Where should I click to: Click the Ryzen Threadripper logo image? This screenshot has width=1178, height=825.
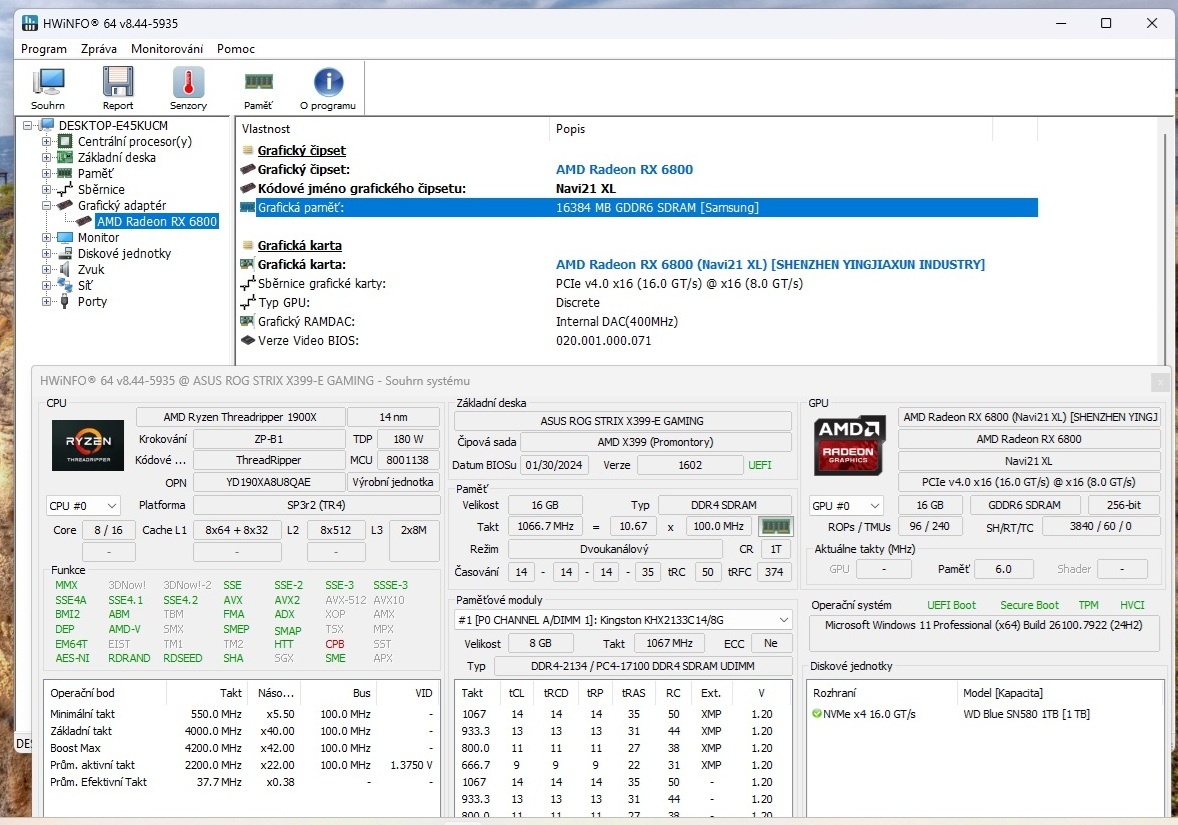point(87,446)
